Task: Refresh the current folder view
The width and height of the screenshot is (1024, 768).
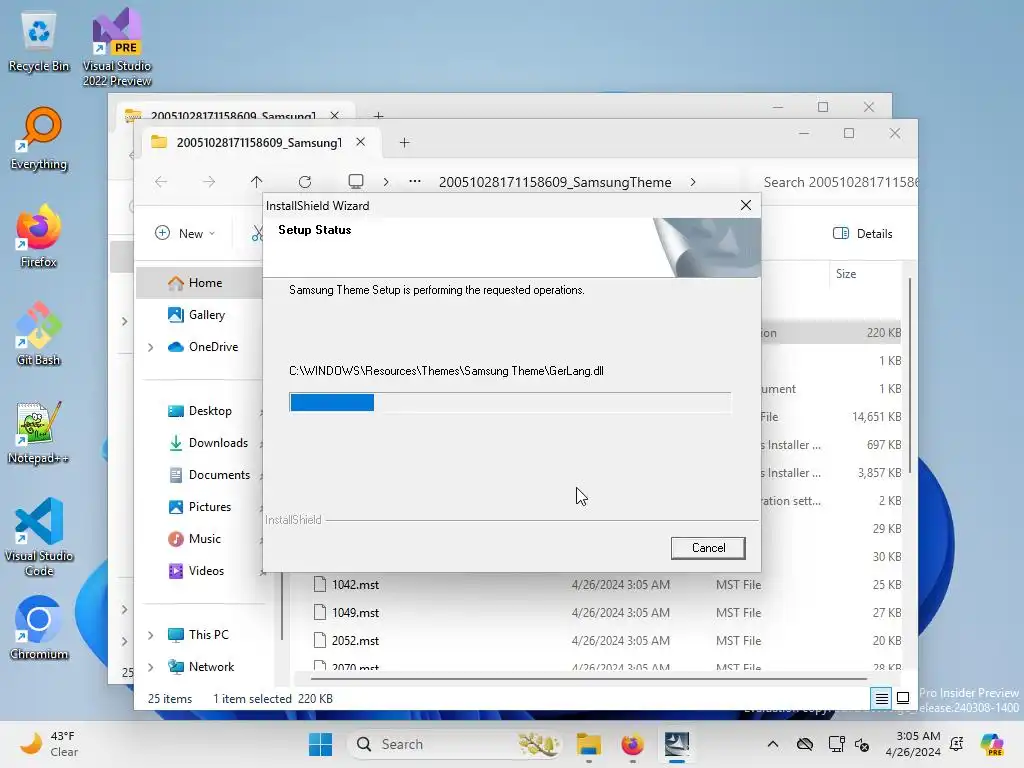Action: click(x=304, y=182)
